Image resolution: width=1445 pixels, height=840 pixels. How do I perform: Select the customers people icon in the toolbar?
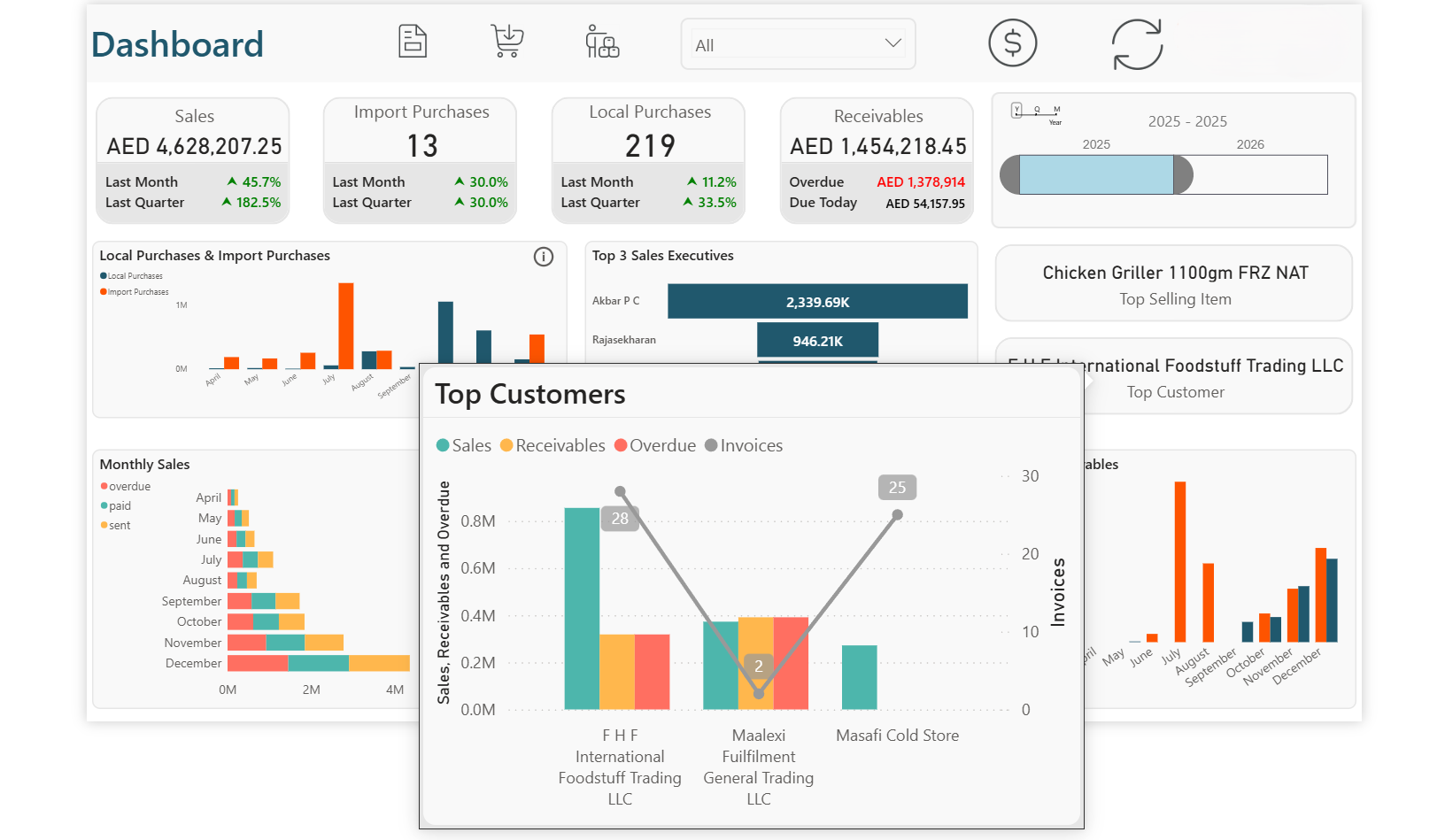pyautogui.click(x=601, y=42)
